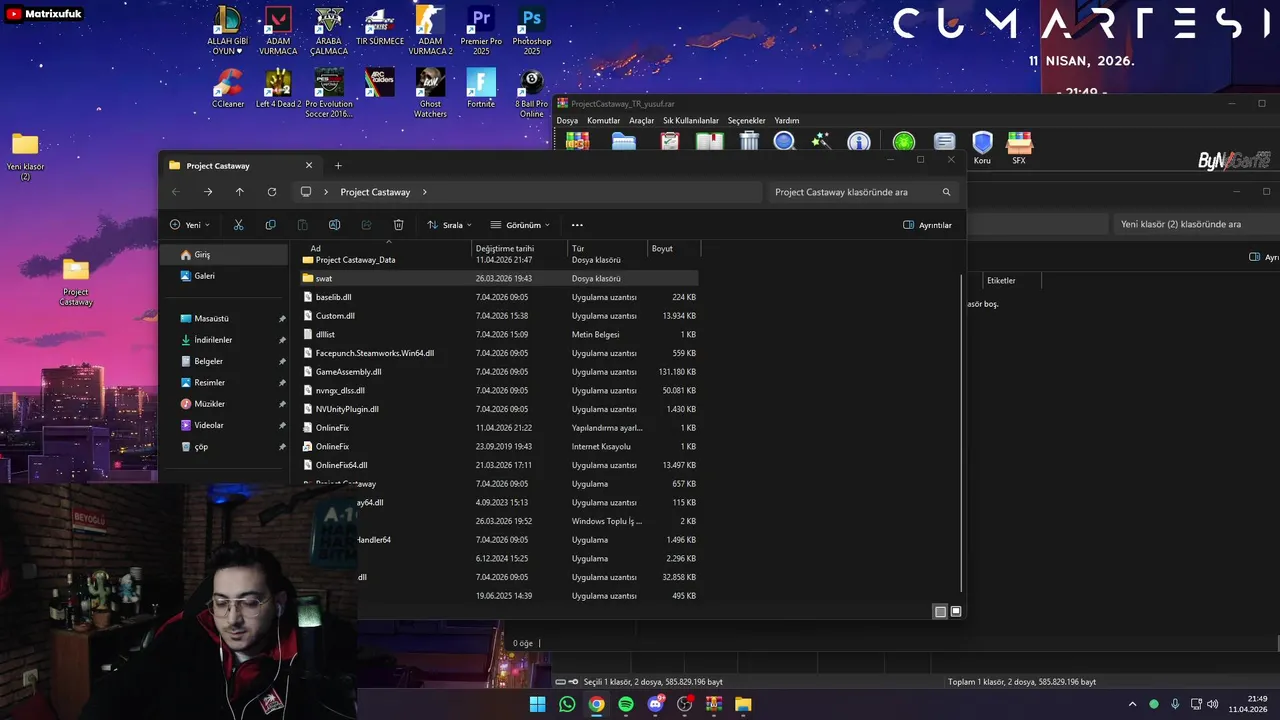This screenshot has width=1280, height=720.
Task: Click WinRAR SFX icon
Action: pyautogui.click(x=1019, y=147)
